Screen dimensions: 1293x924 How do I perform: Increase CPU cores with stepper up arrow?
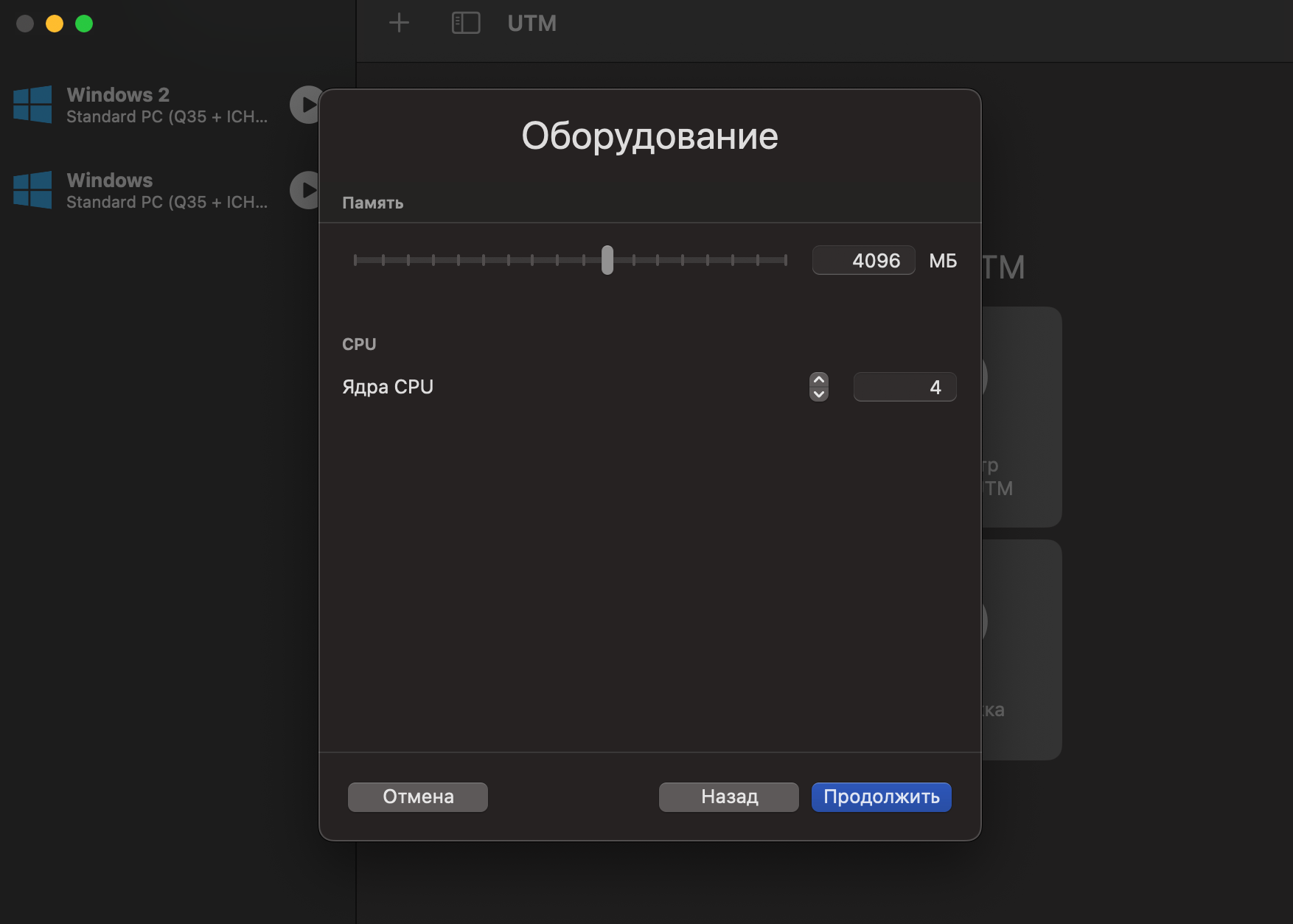click(818, 379)
